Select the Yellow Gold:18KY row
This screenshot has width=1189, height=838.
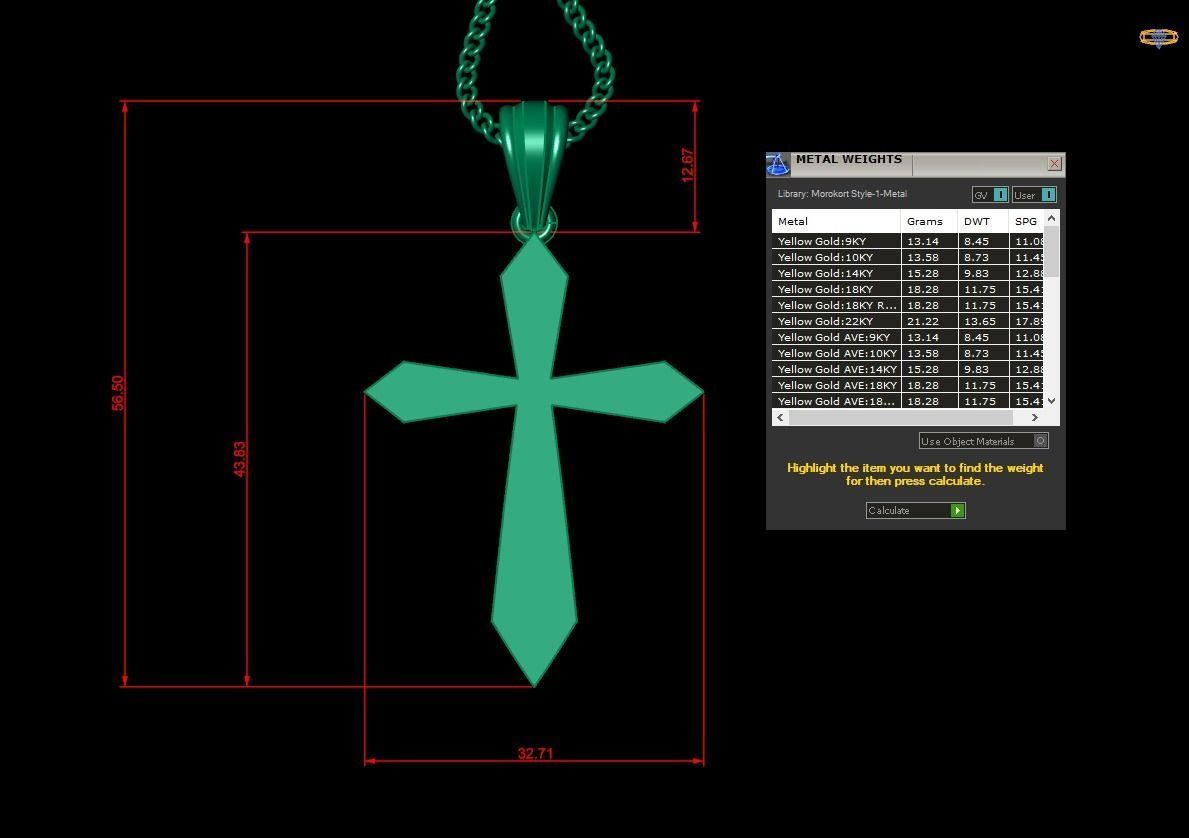click(x=908, y=289)
